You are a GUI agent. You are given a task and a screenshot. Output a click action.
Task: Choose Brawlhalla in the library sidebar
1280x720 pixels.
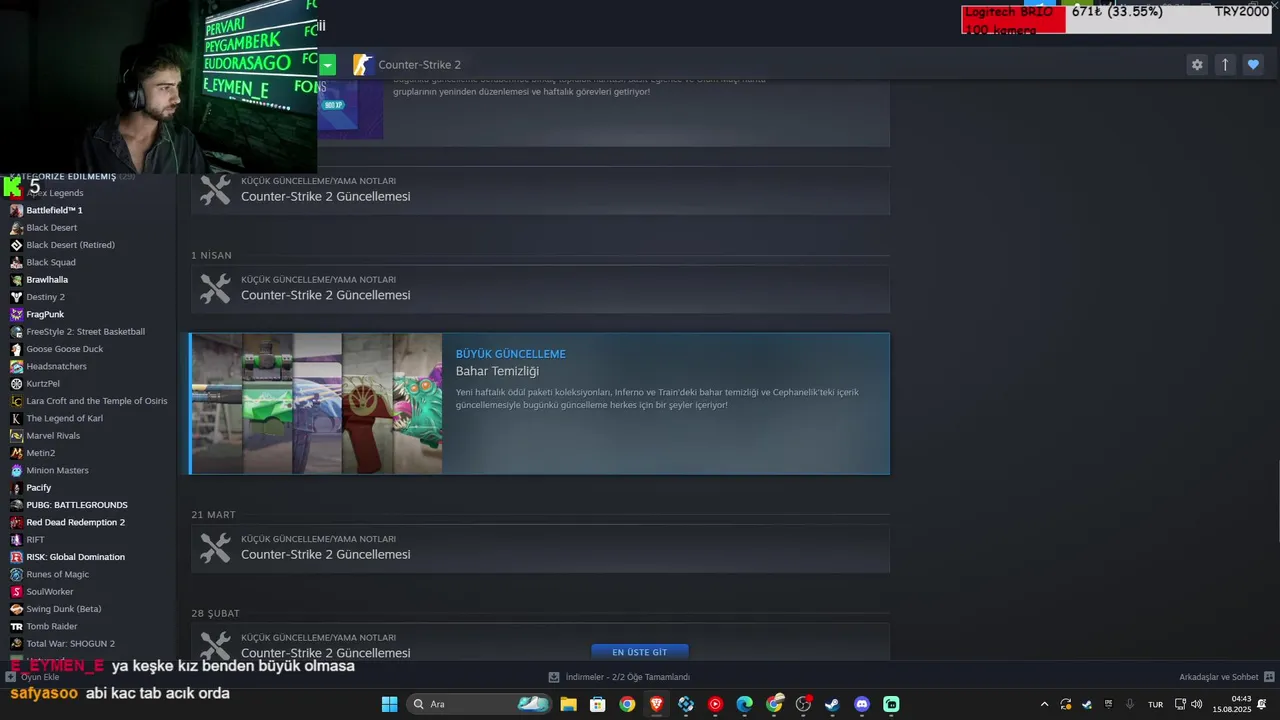click(47, 280)
